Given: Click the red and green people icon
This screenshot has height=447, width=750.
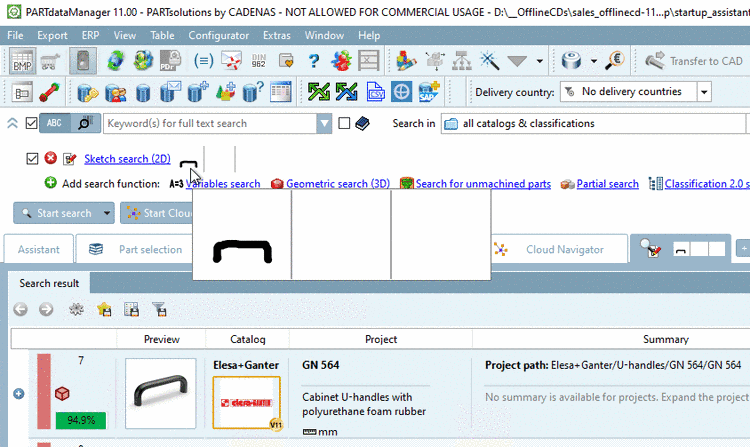Looking at the screenshot, I should pos(341,61).
